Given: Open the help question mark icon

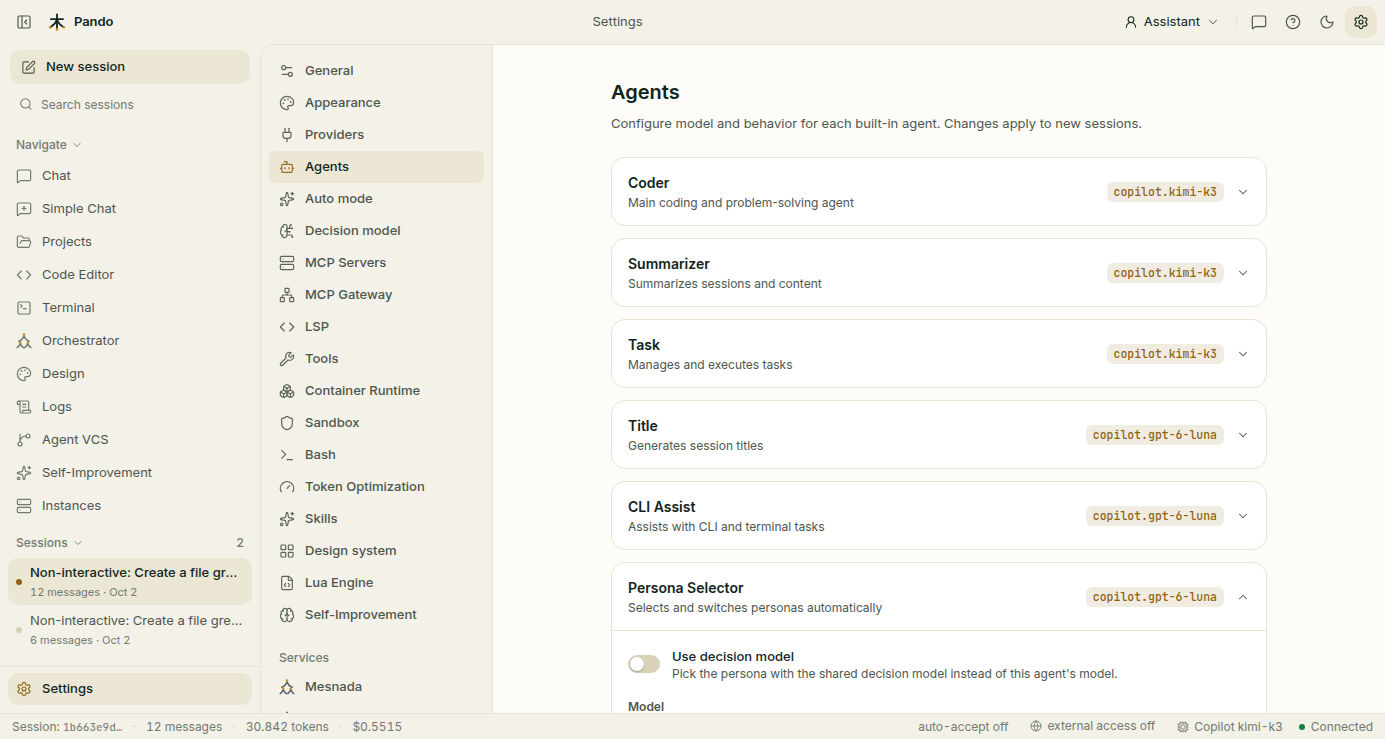Looking at the screenshot, I should 1293,22.
